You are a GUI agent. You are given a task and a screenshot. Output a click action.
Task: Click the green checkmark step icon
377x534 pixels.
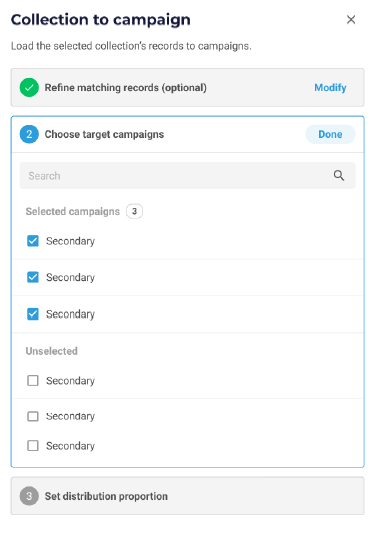tap(29, 88)
